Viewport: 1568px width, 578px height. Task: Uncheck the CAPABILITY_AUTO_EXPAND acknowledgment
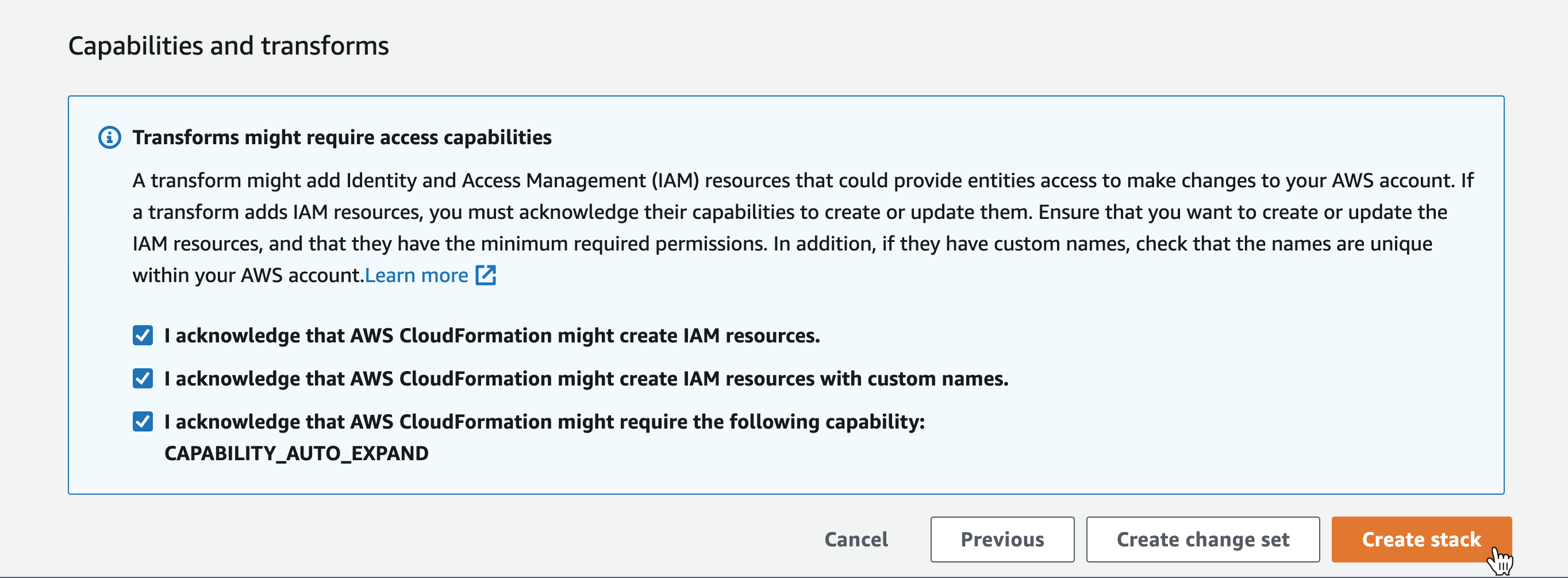pyautogui.click(x=142, y=421)
